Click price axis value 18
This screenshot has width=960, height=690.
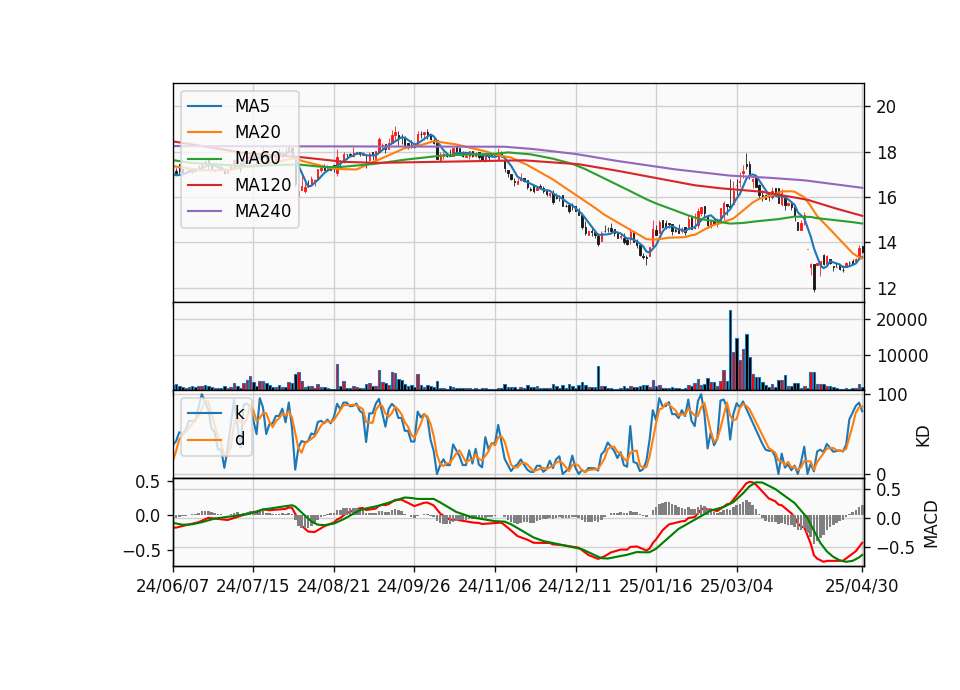(x=886, y=153)
